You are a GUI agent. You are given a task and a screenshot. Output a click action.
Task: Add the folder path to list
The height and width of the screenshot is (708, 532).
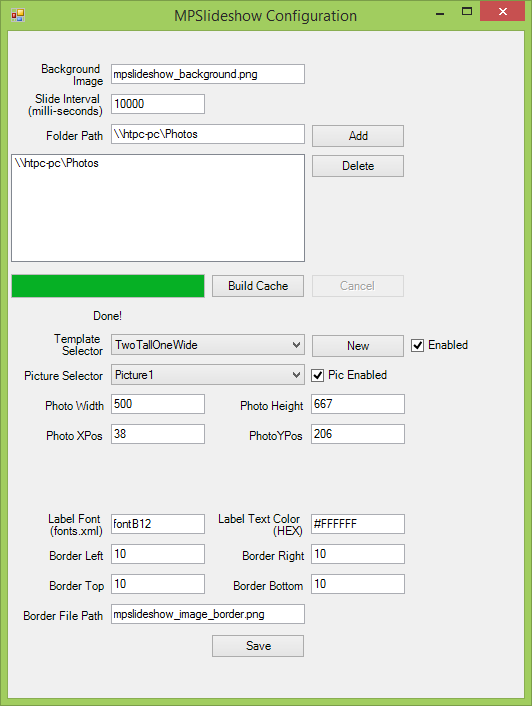[358, 136]
